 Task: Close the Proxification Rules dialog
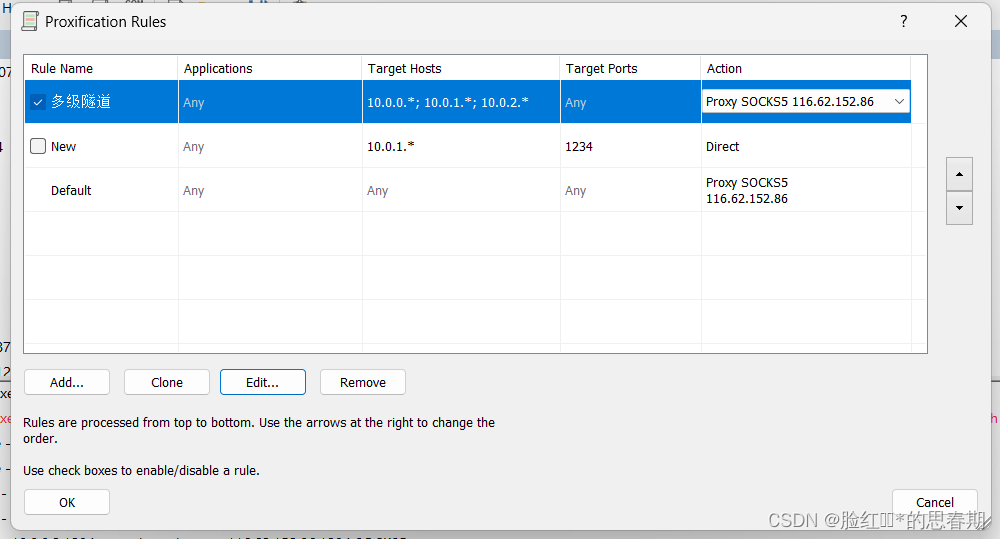tap(961, 21)
